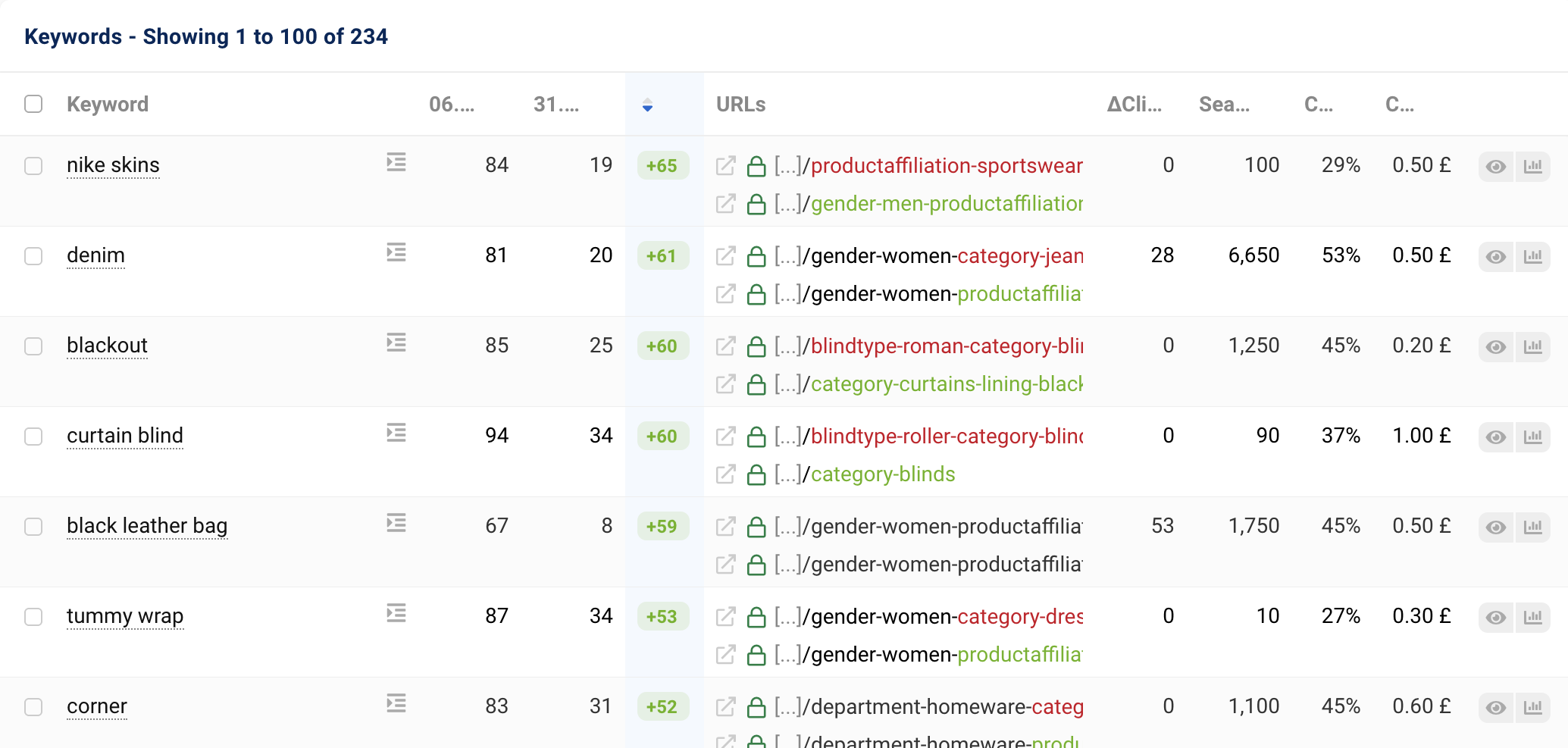Open productaffiliation-sportswear URL in new tab icon
The height and width of the screenshot is (748, 1568).
(x=726, y=166)
